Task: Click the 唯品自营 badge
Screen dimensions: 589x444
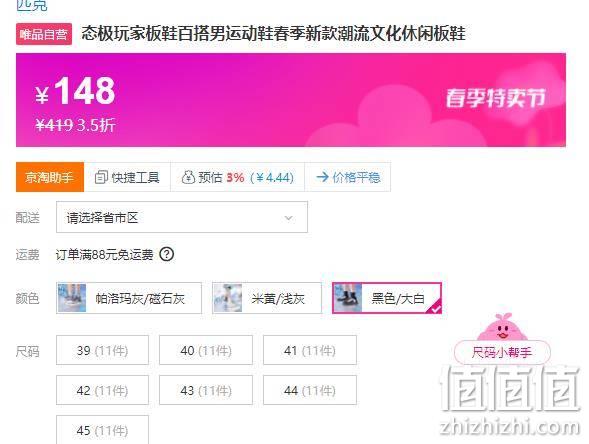Action: [44, 34]
